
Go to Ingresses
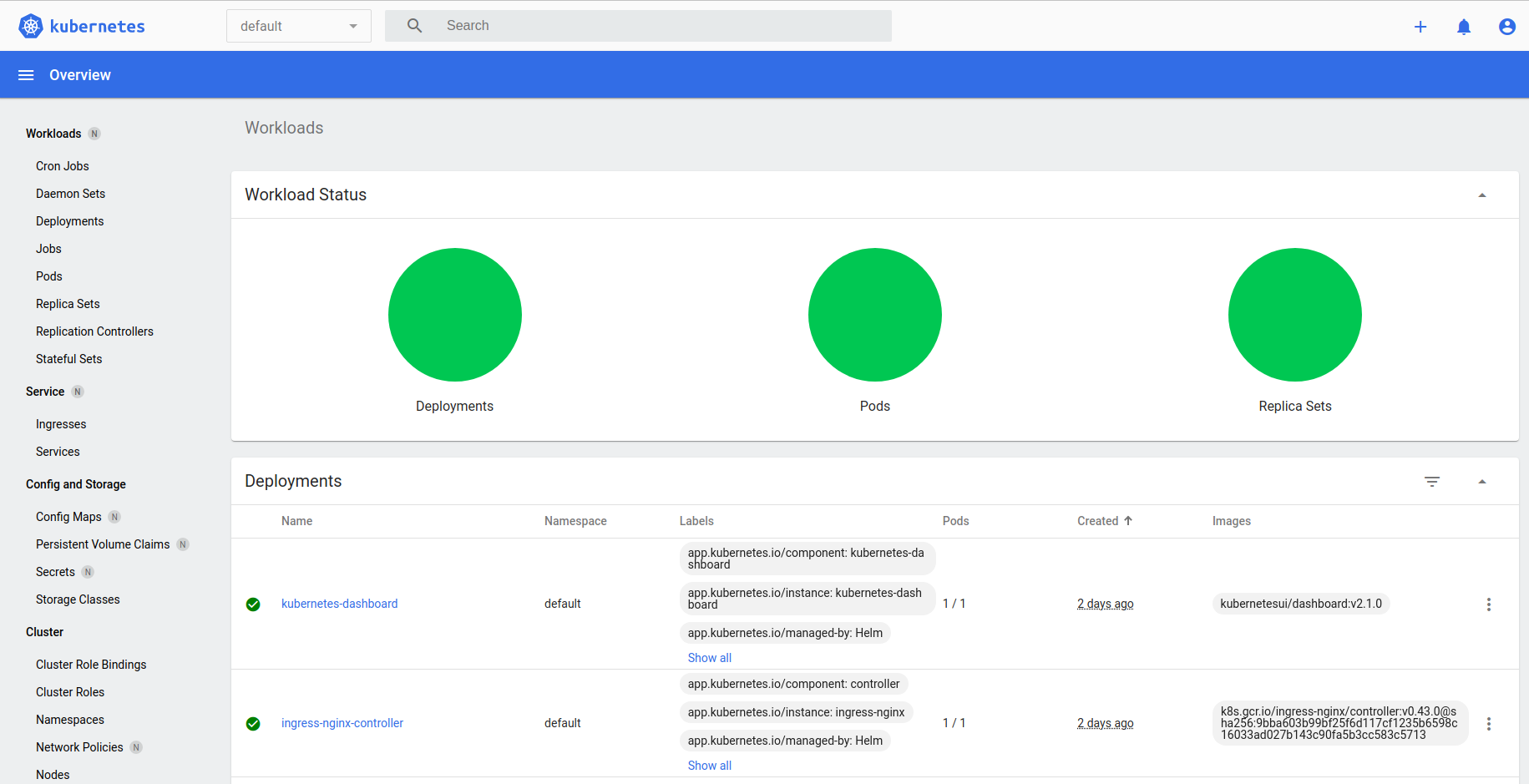click(x=61, y=424)
